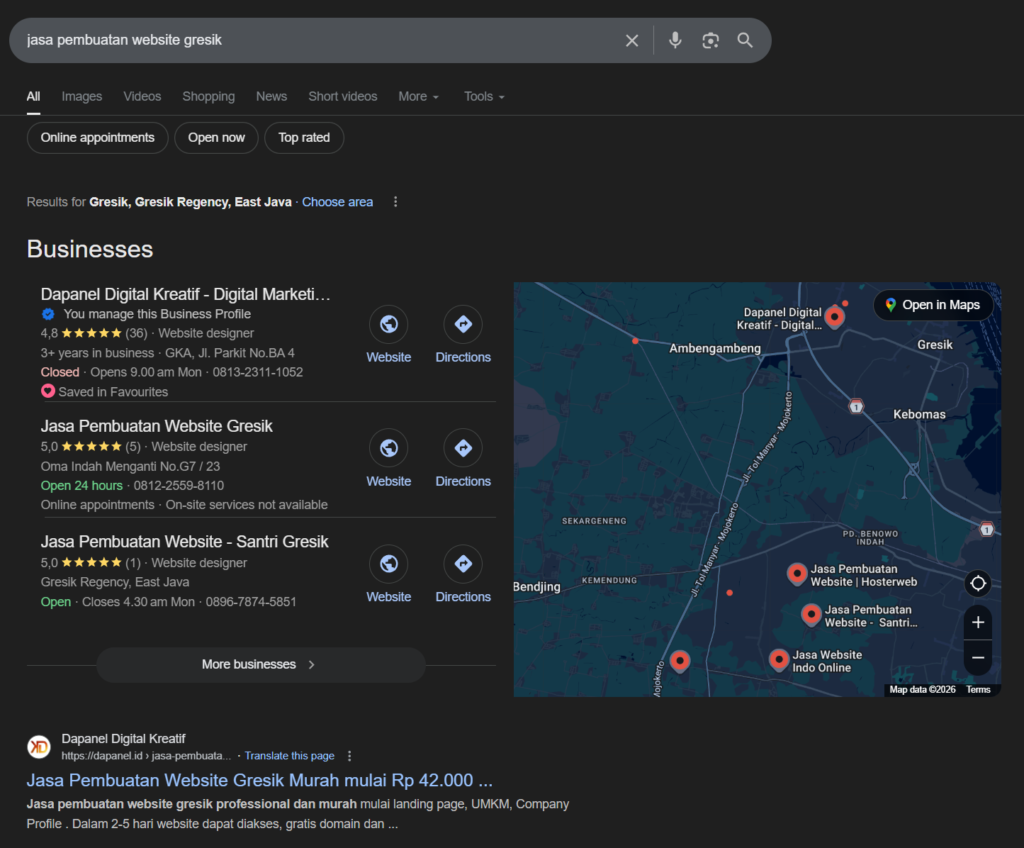This screenshot has height=848, width=1024.
Task: Click Jasa Pembuatan Website Hosterweb map pin
Action: click(x=797, y=574)
